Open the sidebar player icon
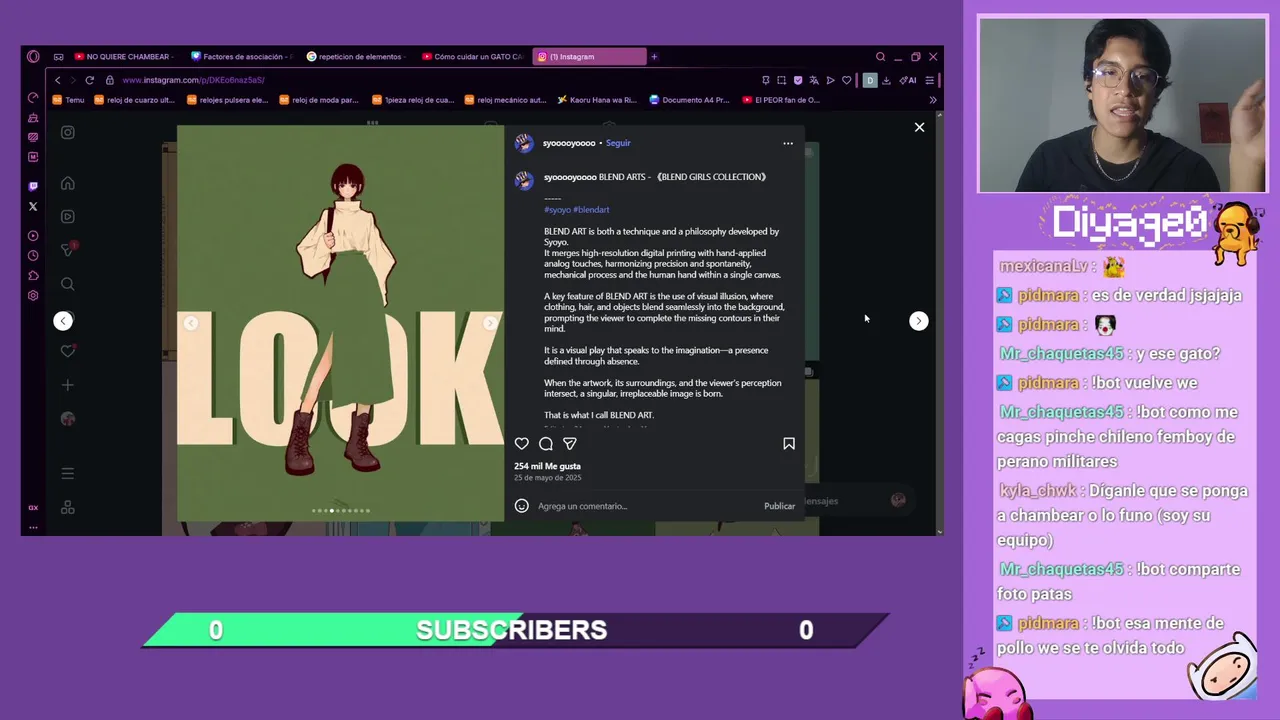1280x720 pixels. (x=33, y=236)
